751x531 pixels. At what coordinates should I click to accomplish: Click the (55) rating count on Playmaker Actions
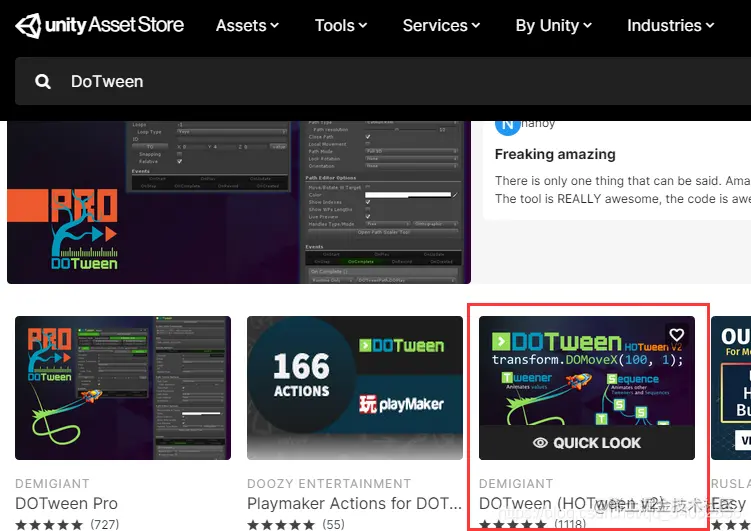click(x=333, y=524)
